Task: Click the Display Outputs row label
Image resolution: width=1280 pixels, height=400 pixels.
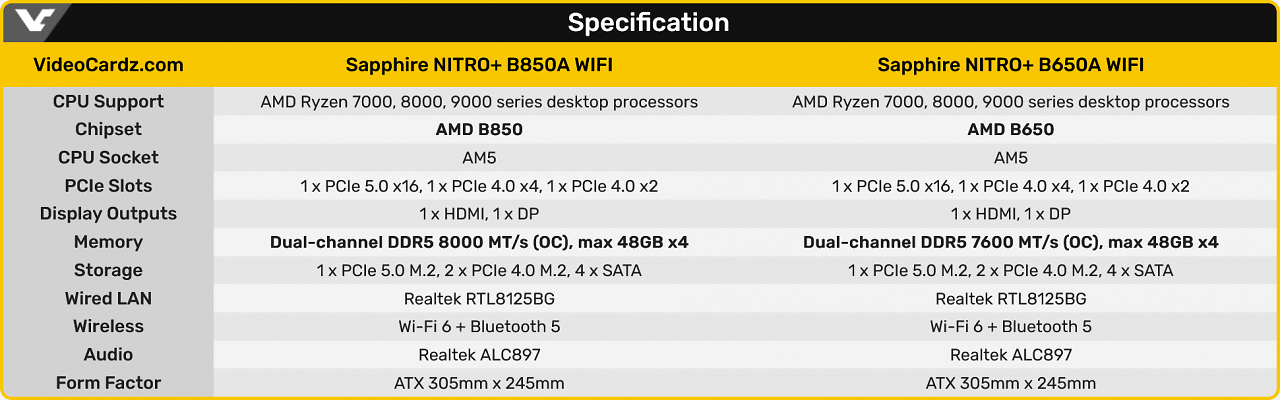Action: coord(108,213)
